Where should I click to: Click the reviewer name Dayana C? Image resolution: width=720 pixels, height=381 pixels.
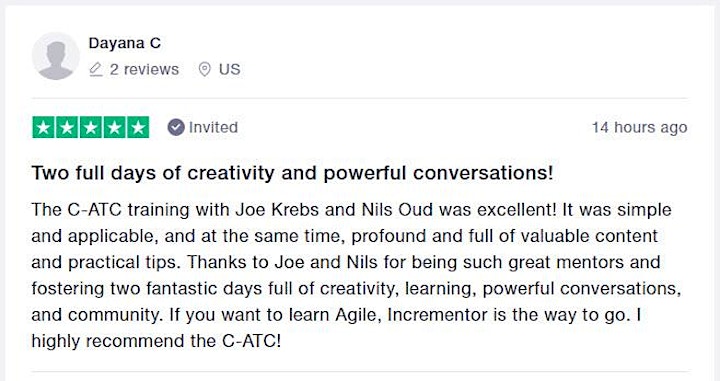pyautogui.click(x=124, y=43)
